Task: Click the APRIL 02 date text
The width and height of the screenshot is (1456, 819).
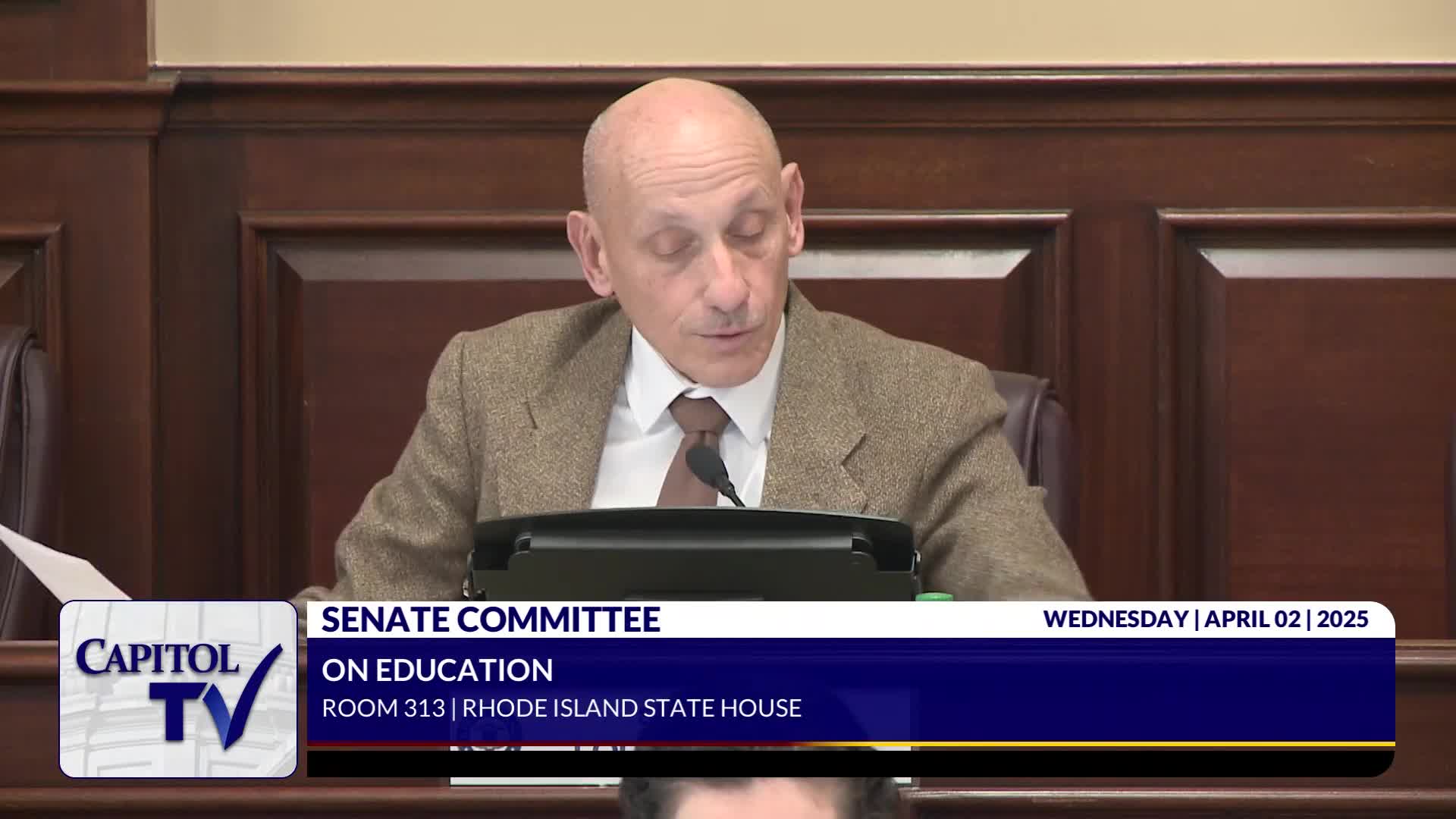Action: point(1252,620)
